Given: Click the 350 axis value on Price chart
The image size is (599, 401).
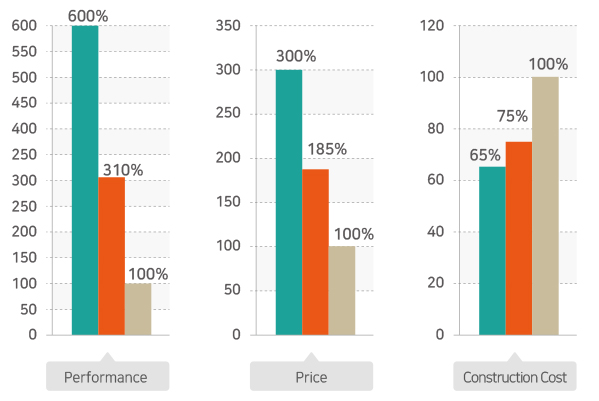Looking at the screenshot, I should pyautogui.click(x=228, y=26).
